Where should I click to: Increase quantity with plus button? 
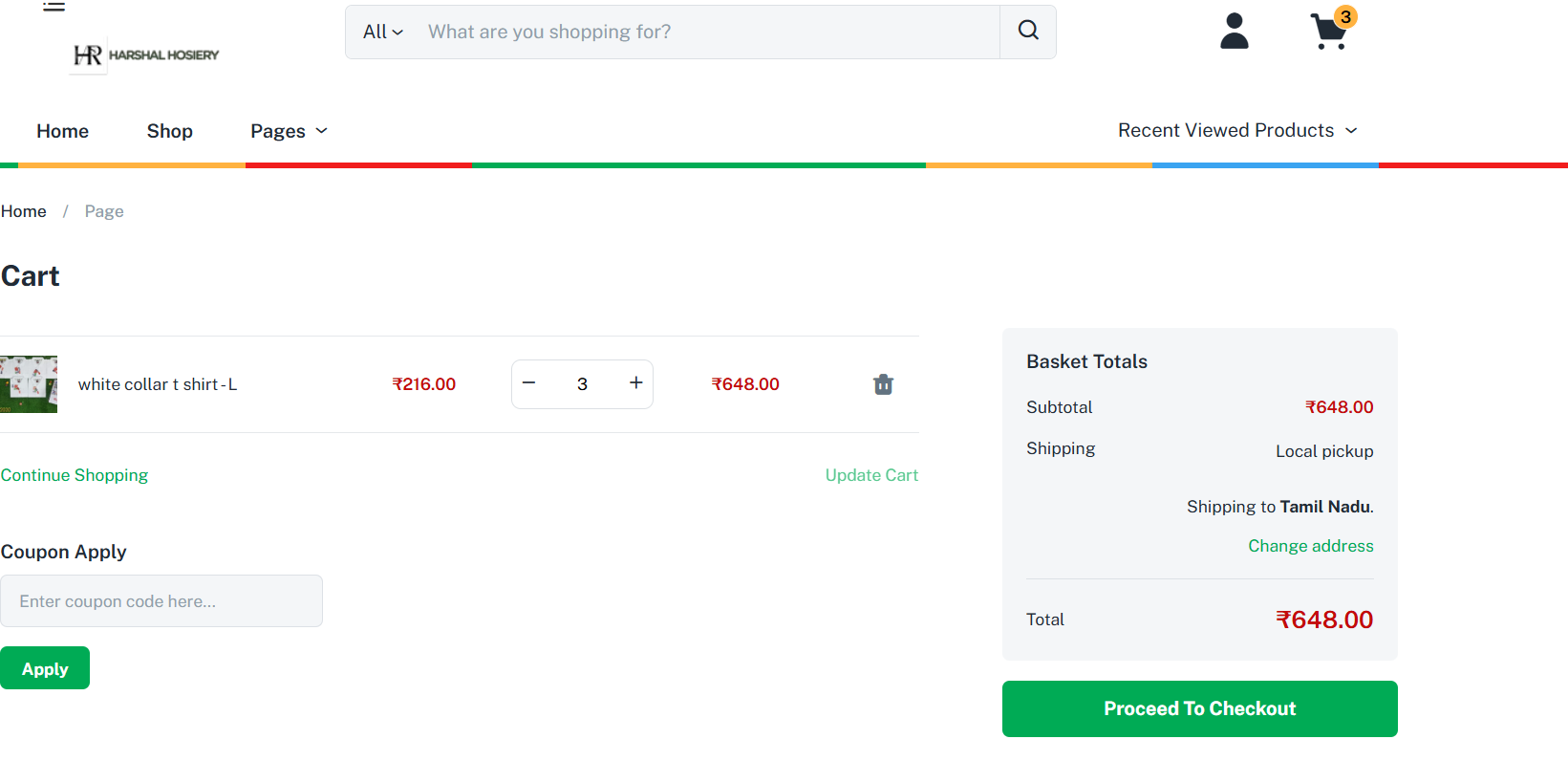click(x=635, y=383)
